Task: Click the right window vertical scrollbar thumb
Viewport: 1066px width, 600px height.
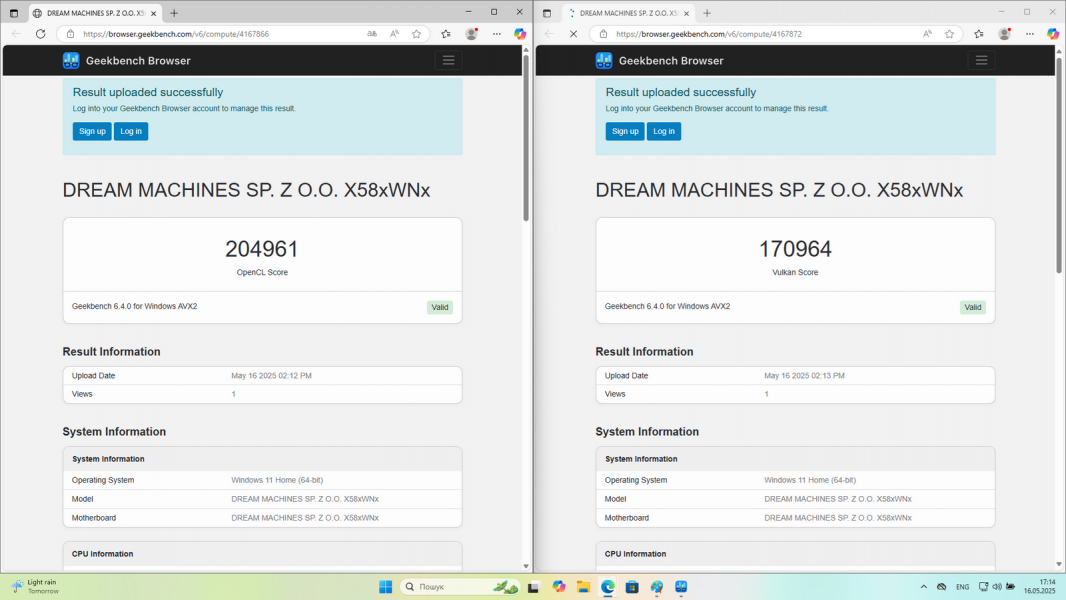Action: 1059,166
